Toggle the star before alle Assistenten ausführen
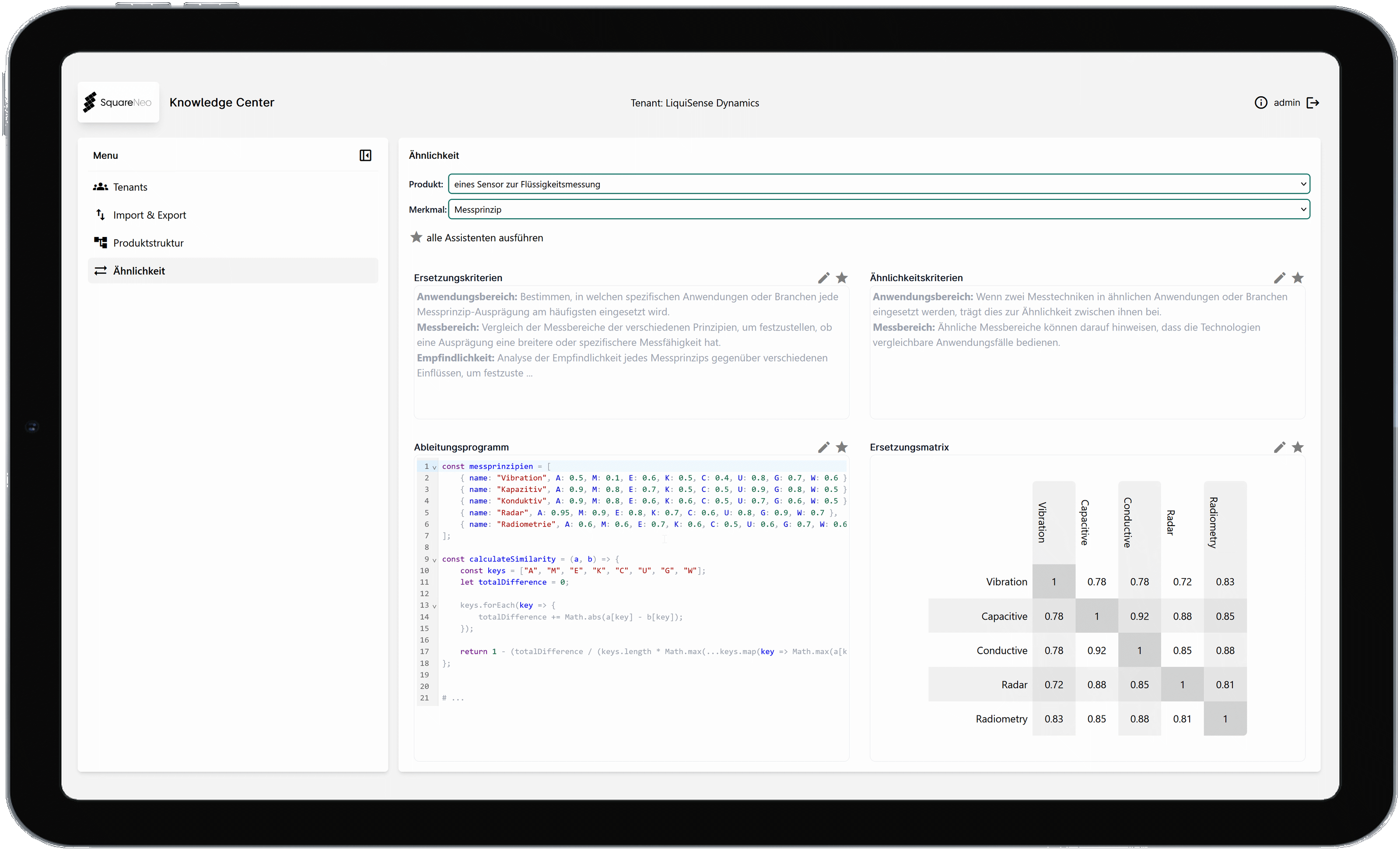This screenshot has height=861, width=1400. pos(416,237)
